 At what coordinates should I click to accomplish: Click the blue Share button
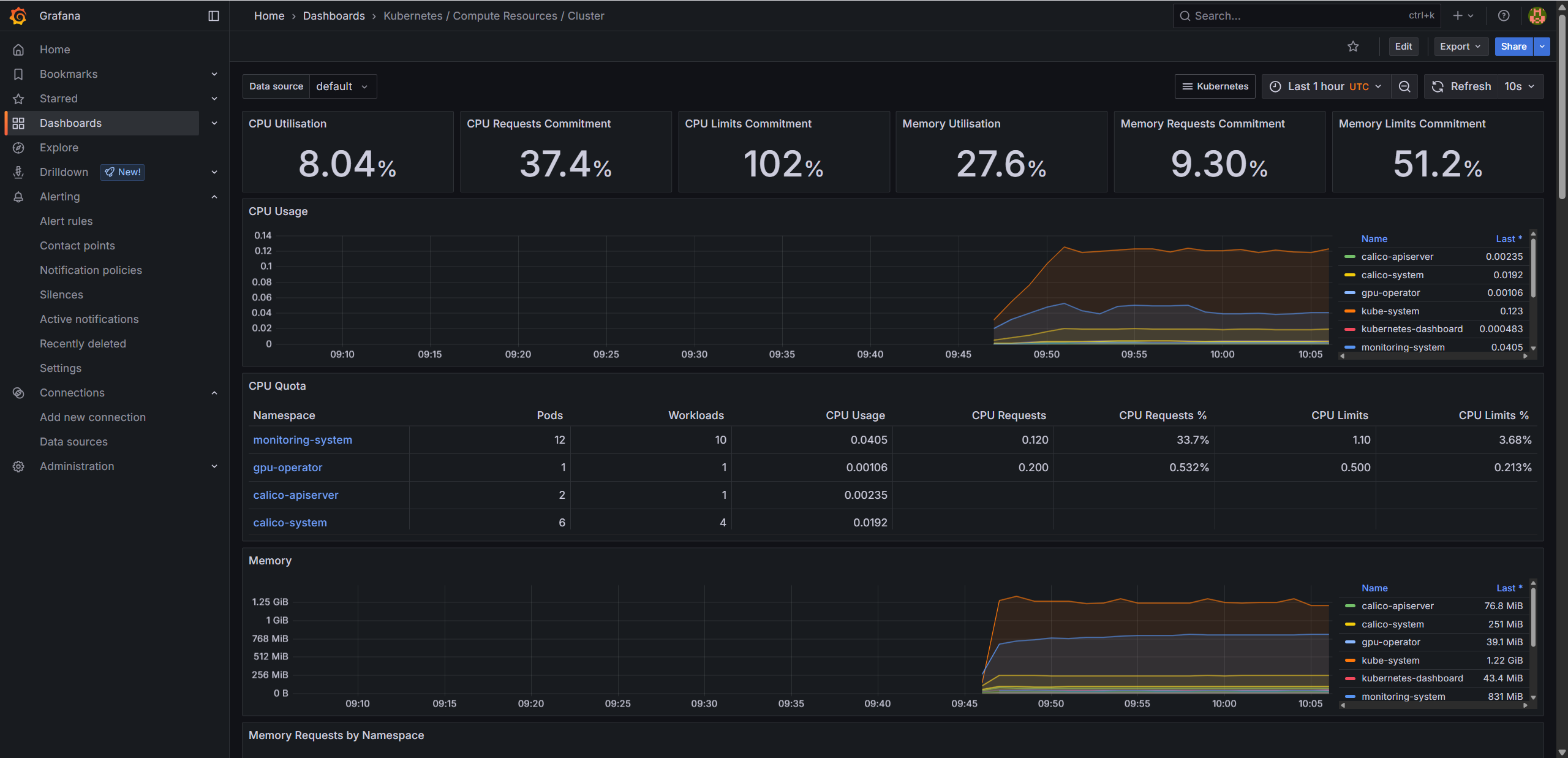[x=1513, y=47]
